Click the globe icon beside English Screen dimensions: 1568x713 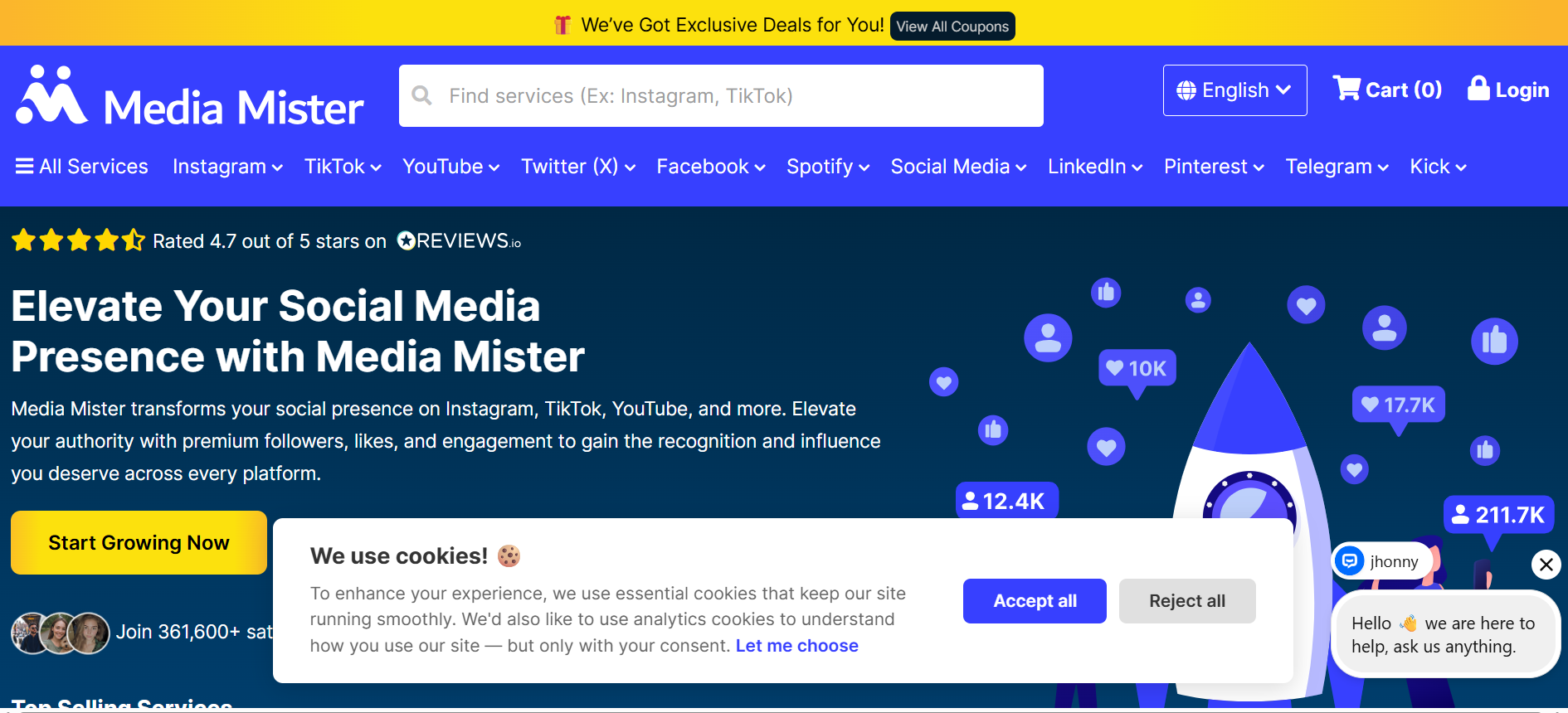(1186, 90)
